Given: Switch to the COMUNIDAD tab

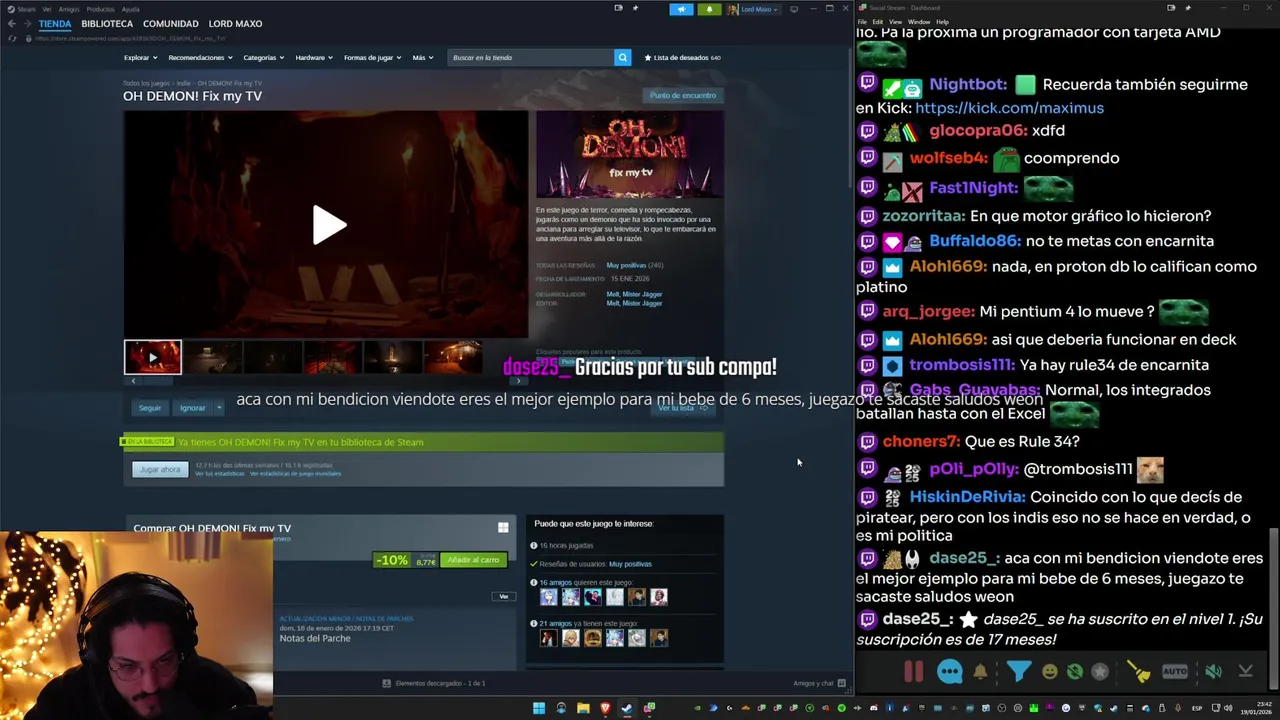Looking at the screenshot, I should click(x=171, y=24).
